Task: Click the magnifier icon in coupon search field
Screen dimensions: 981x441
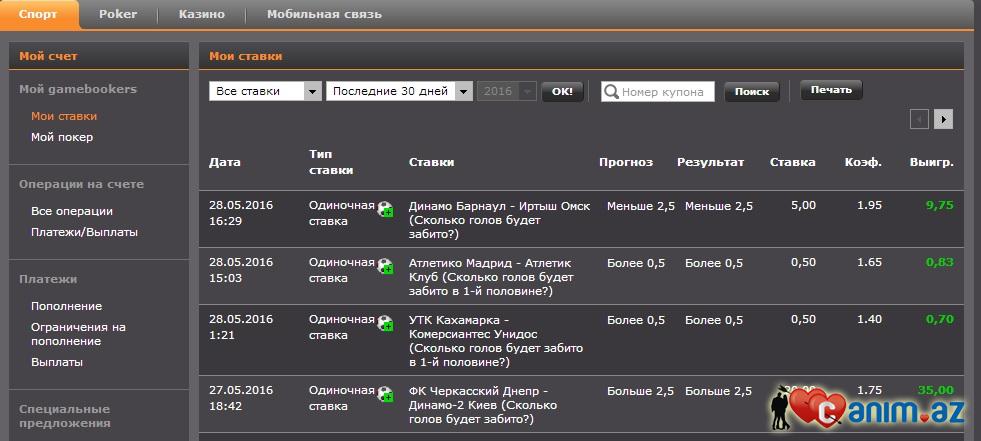Action: tap(610, 92)
